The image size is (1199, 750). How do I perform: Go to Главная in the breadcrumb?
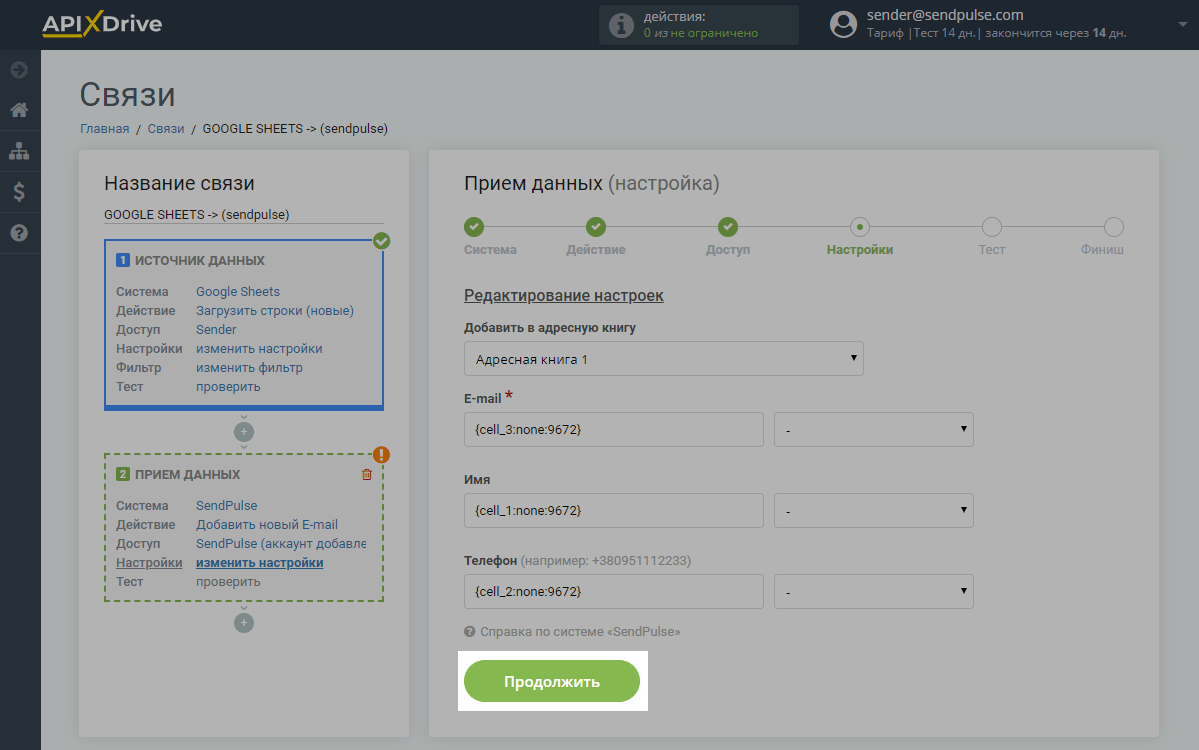click(105, 128)
